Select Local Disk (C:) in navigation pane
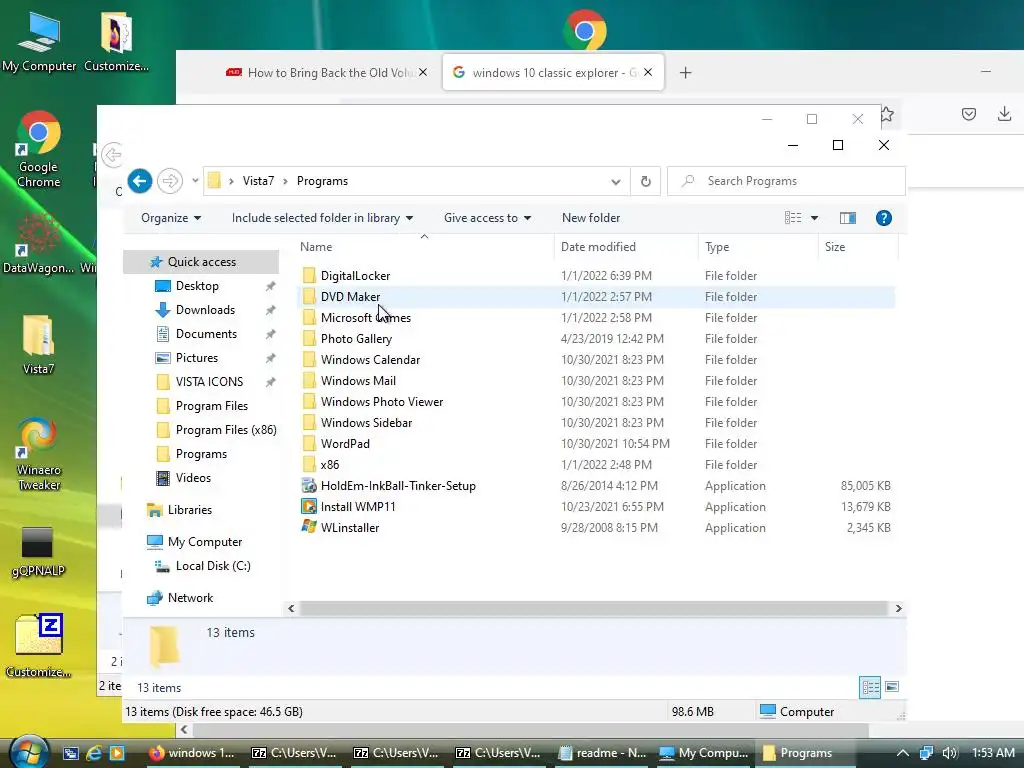The image size is (1024, 768). [212, 566]
